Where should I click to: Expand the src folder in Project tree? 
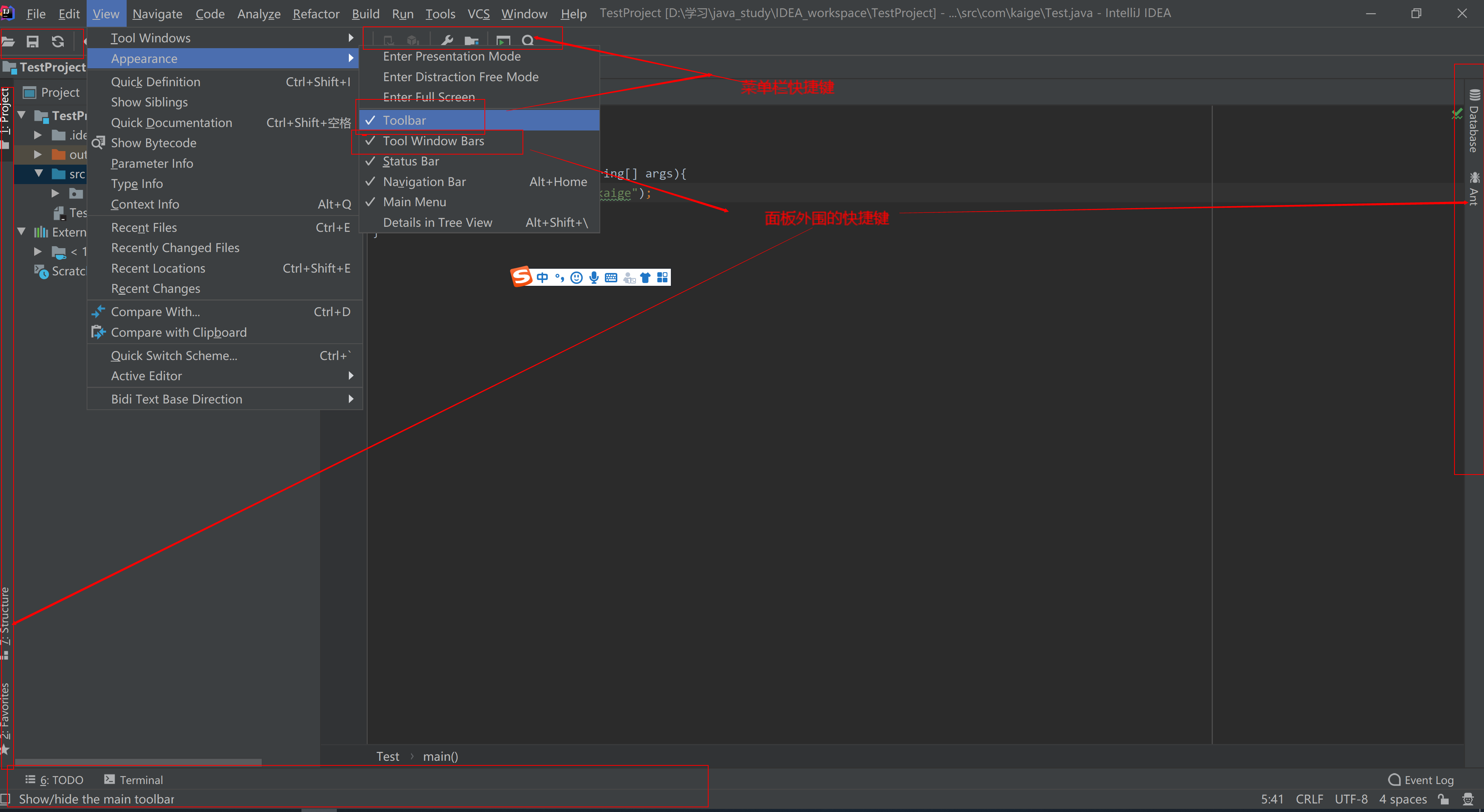tap(39, 173)
